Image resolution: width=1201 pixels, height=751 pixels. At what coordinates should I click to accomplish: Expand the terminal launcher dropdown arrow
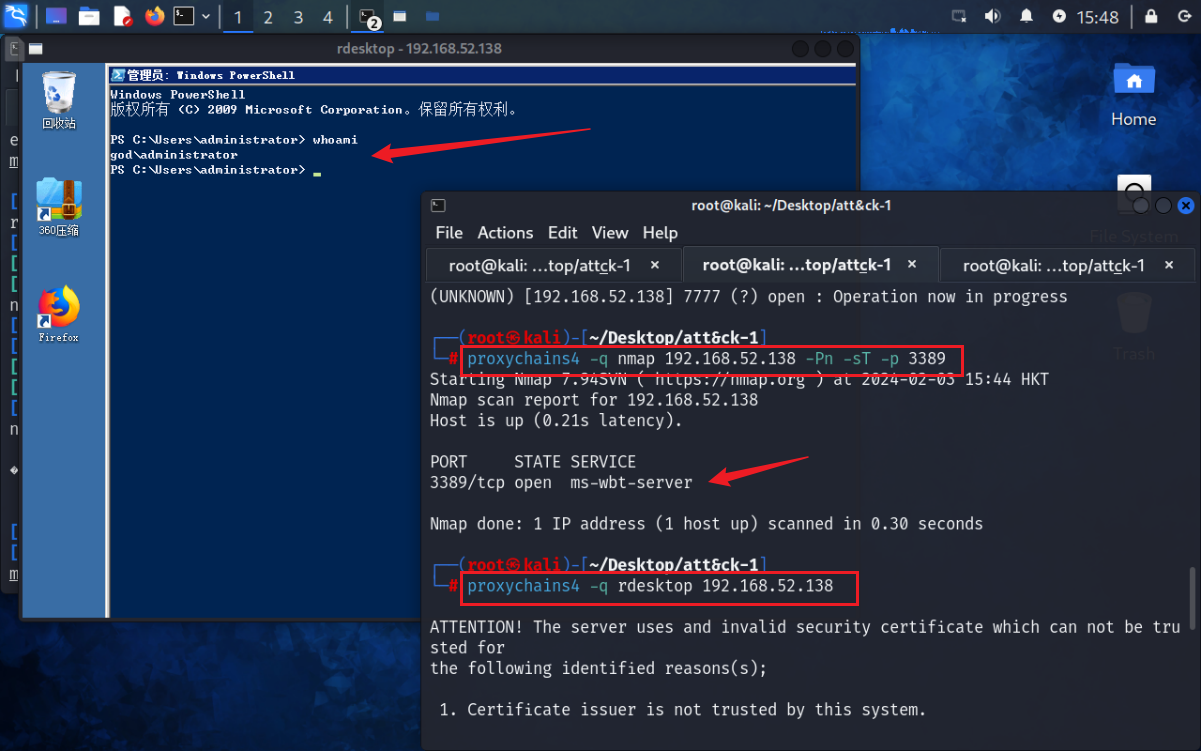(x=206, y=16)
